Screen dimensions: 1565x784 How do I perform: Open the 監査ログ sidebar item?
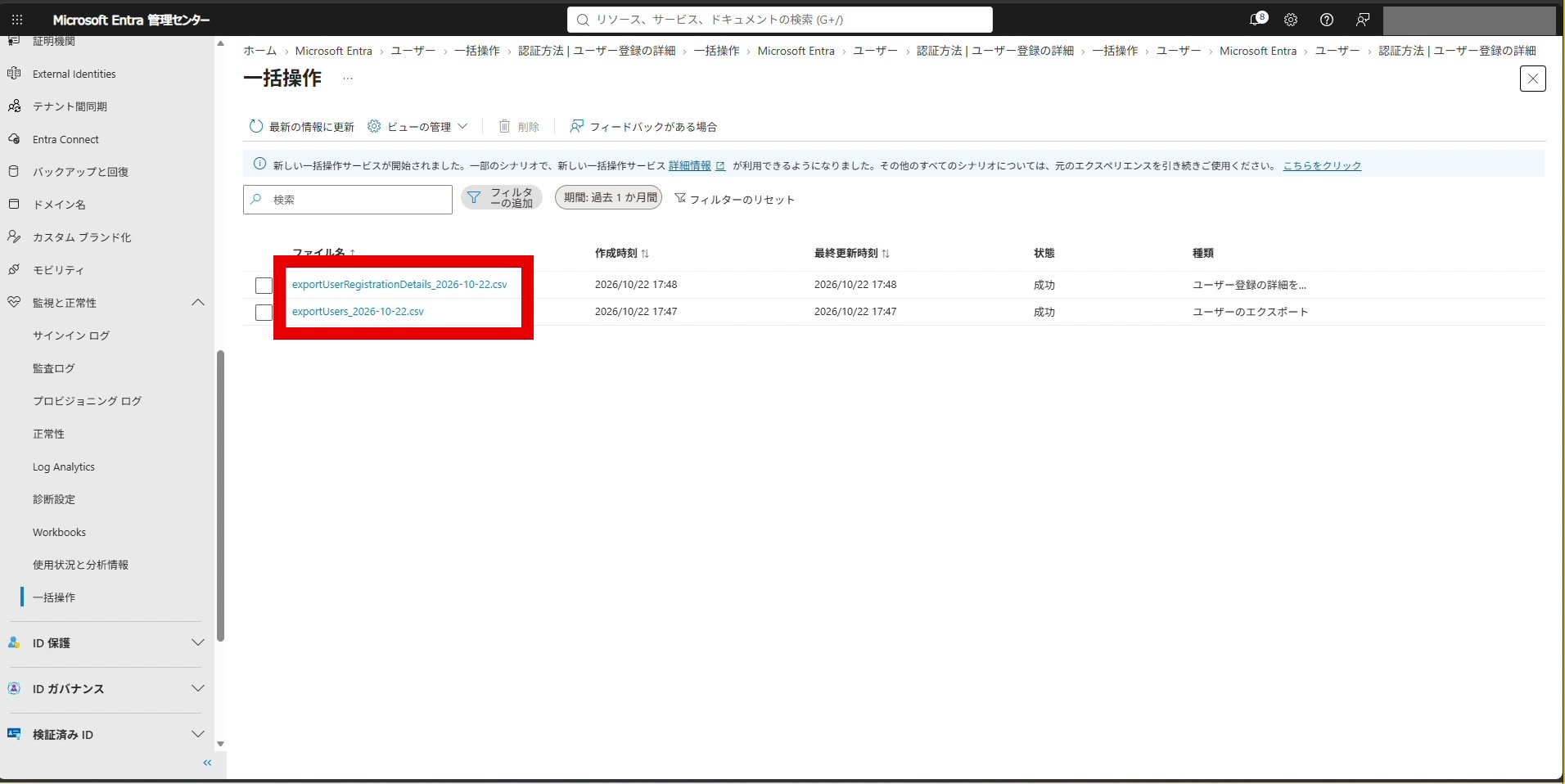coord(54,368)
